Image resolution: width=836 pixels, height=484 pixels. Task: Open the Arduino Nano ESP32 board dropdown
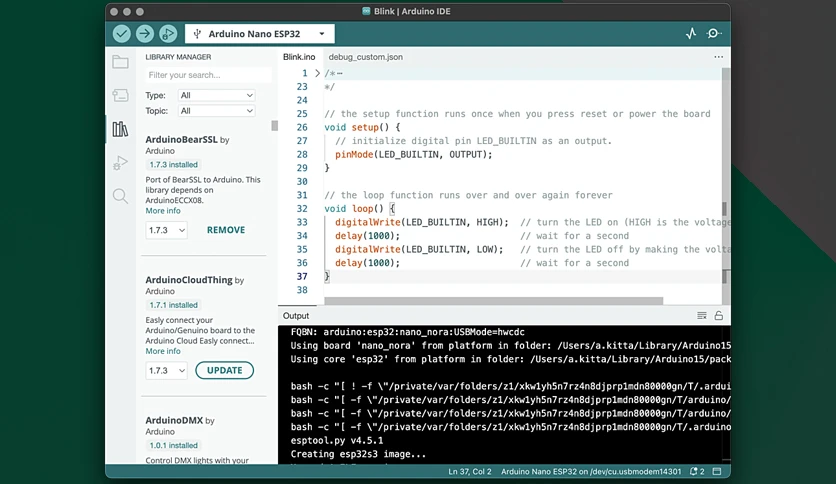point(260,34)
